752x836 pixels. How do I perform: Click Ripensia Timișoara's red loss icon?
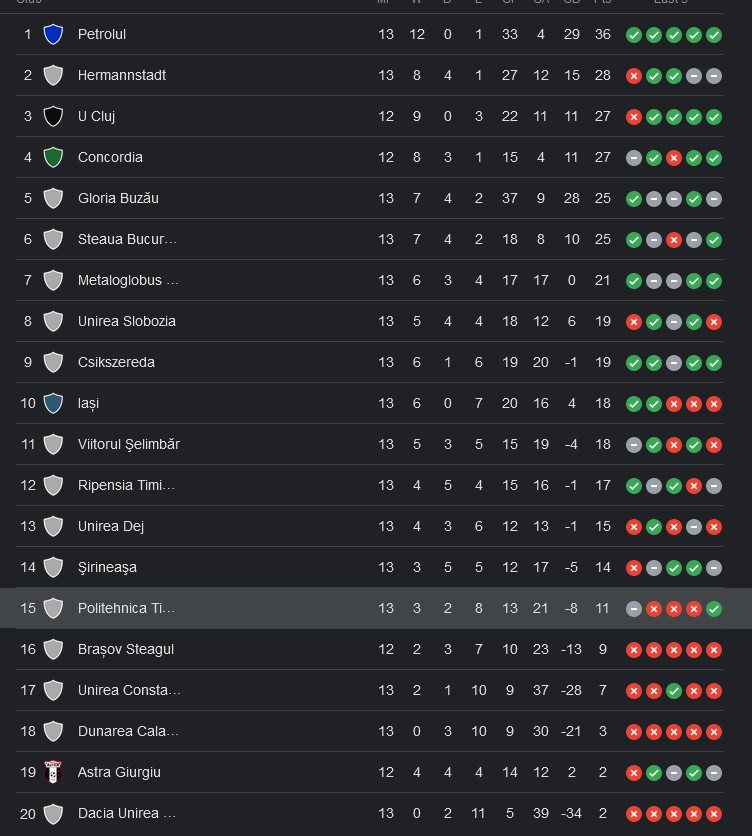click(694, 485)
